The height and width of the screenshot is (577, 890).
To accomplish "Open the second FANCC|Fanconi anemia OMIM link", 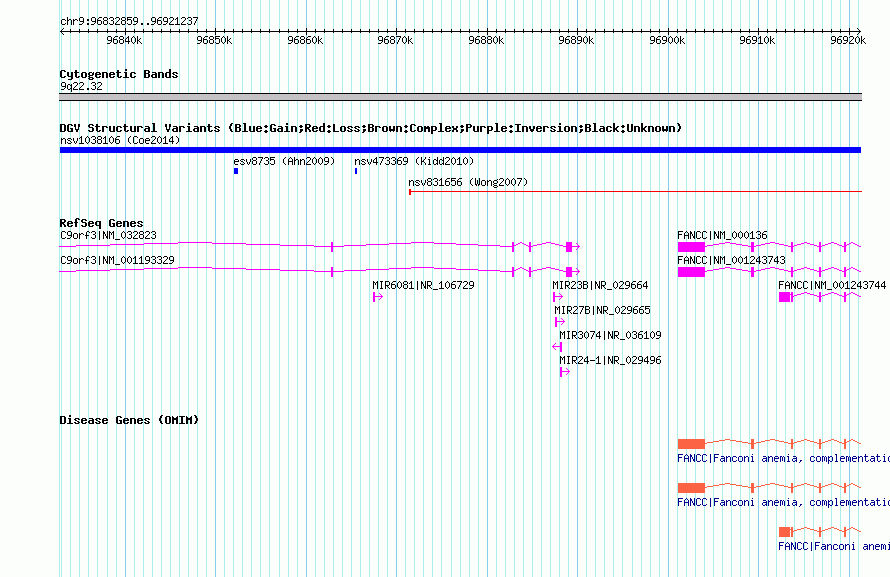I will [783, 502].
